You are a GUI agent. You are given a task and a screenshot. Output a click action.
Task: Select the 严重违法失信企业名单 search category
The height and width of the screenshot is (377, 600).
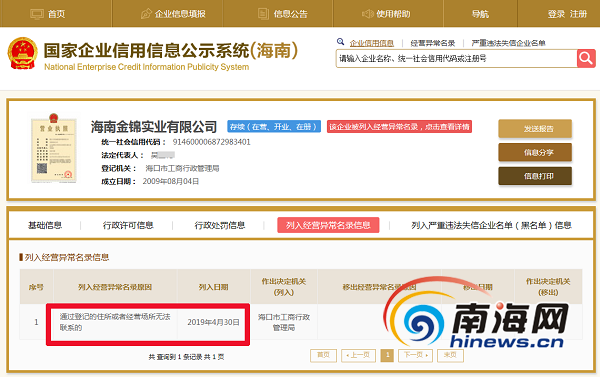point(508,43)
